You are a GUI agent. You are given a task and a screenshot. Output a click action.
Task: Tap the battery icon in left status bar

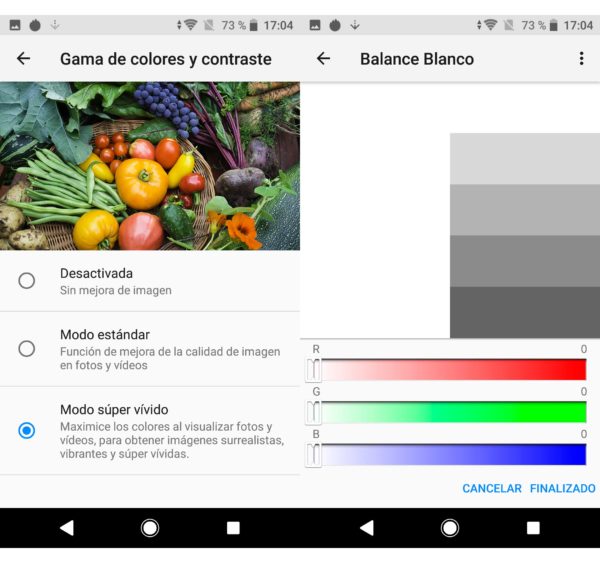click(253, 25)
